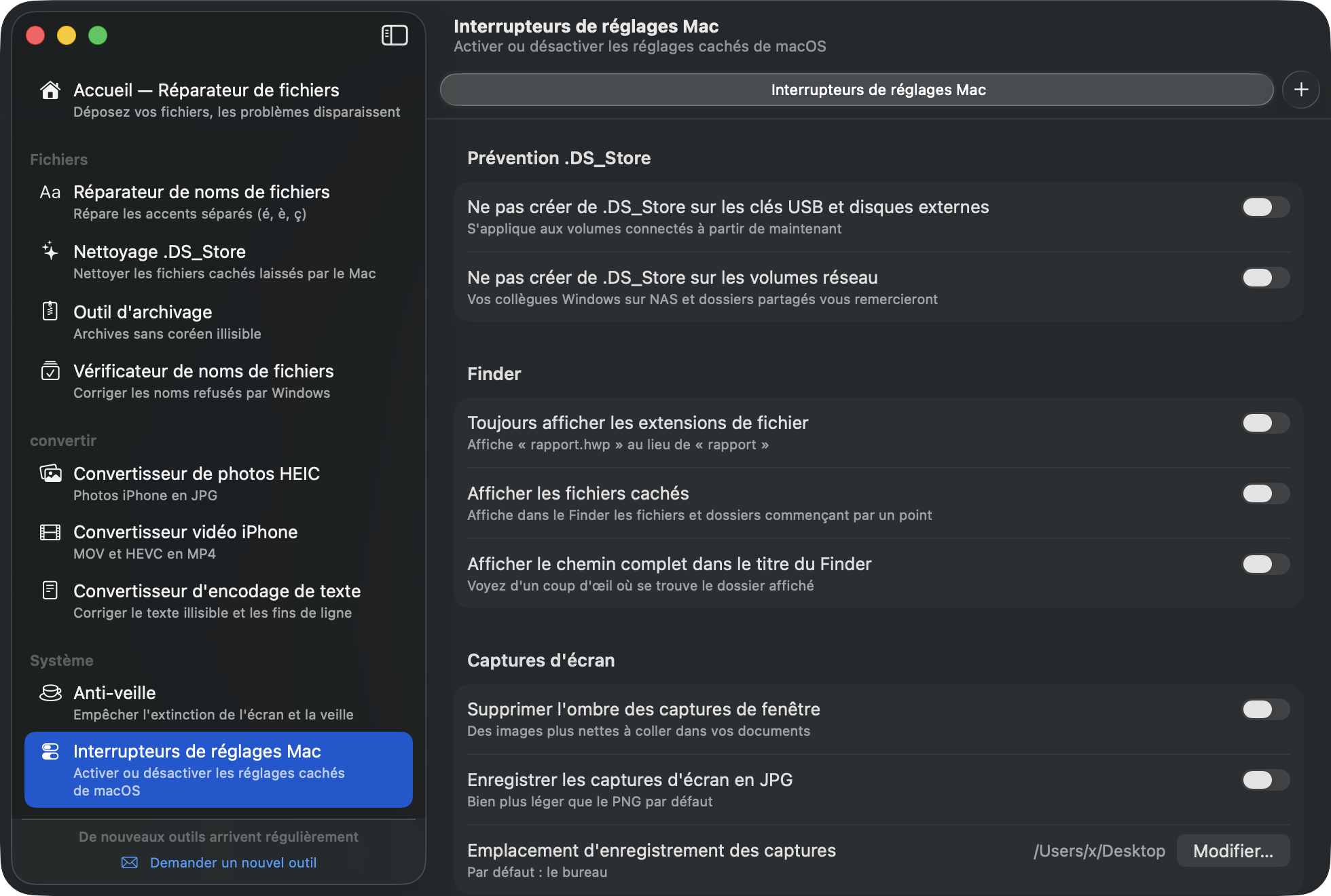Open Réparateur de noms de fichiers

click(x=219, y=202)
